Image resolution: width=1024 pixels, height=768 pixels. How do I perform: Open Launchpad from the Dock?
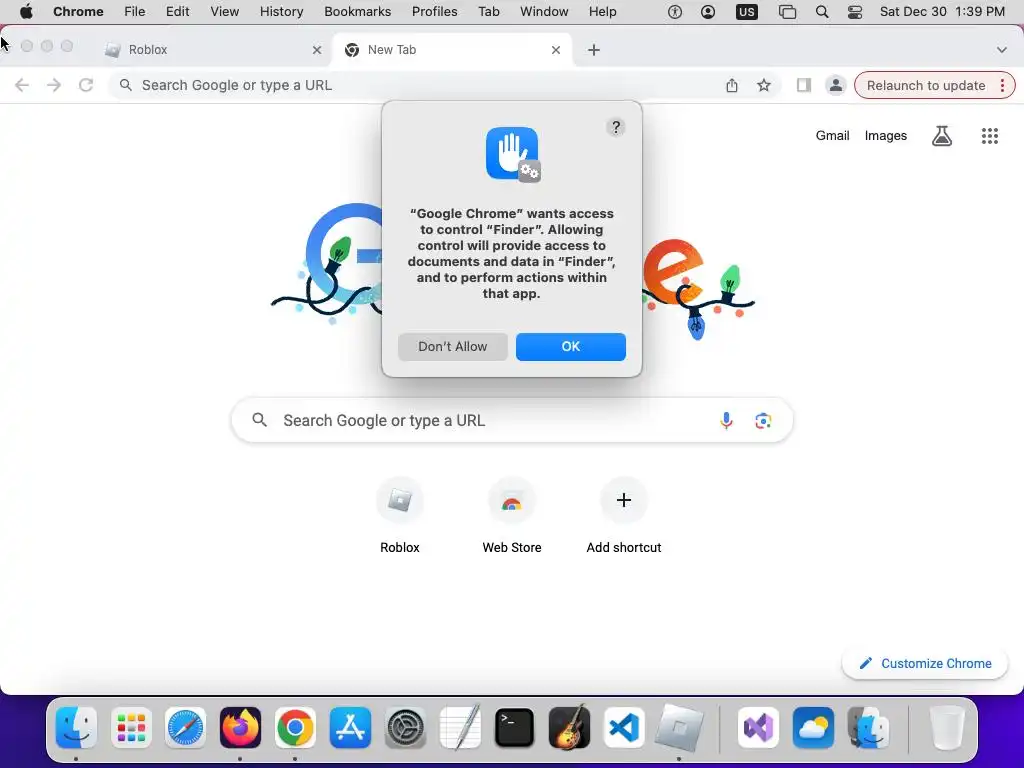click(x=131, y=727)
